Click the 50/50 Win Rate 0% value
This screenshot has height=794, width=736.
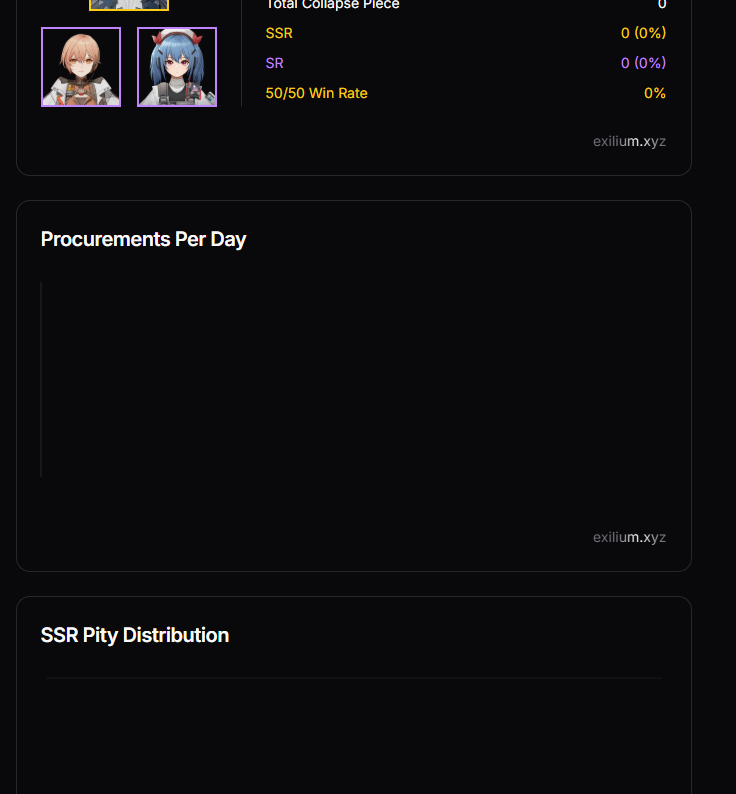655,93
